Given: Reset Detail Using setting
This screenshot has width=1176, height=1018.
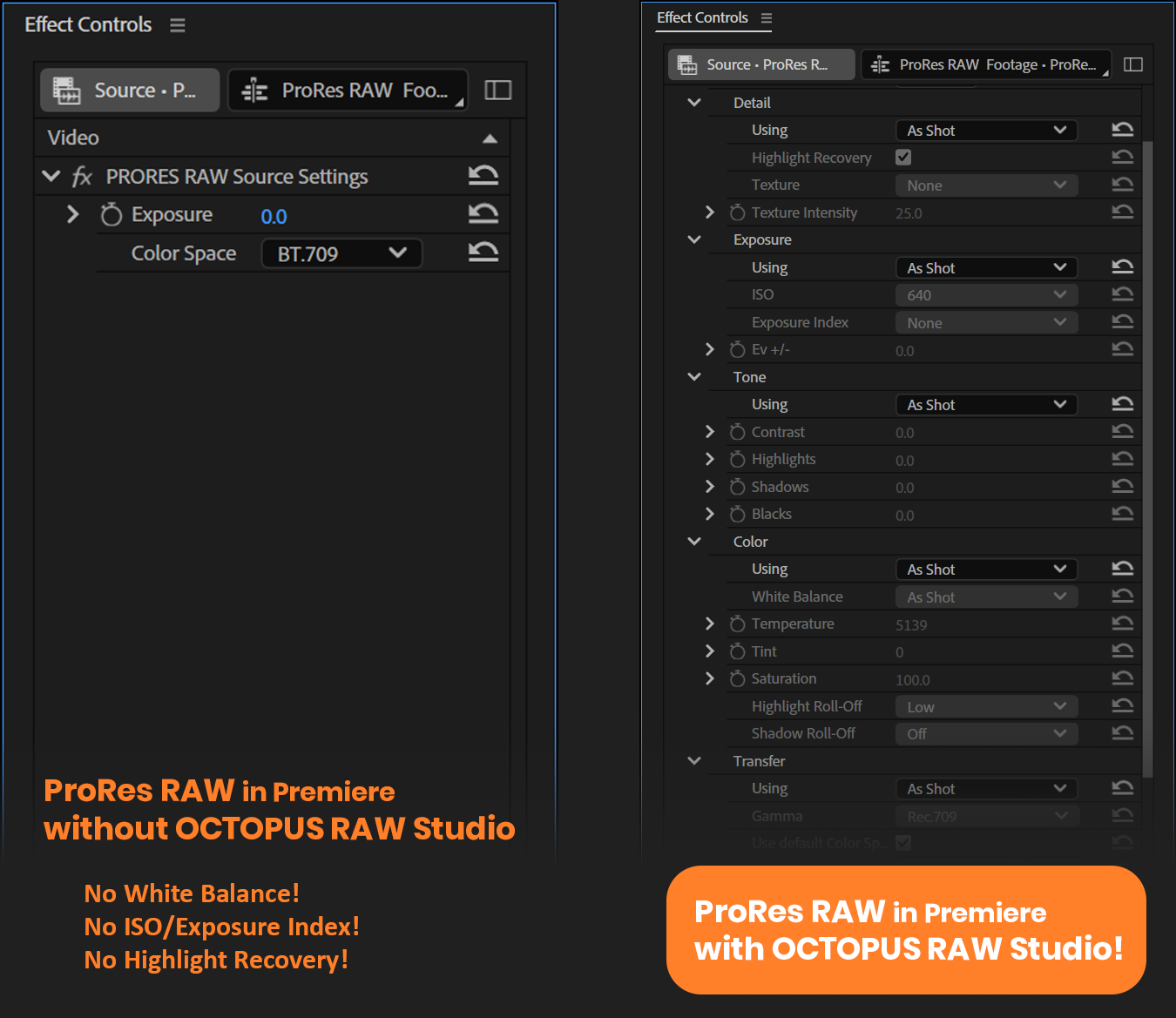Looking at the screenshot, I should (1123, 130).
